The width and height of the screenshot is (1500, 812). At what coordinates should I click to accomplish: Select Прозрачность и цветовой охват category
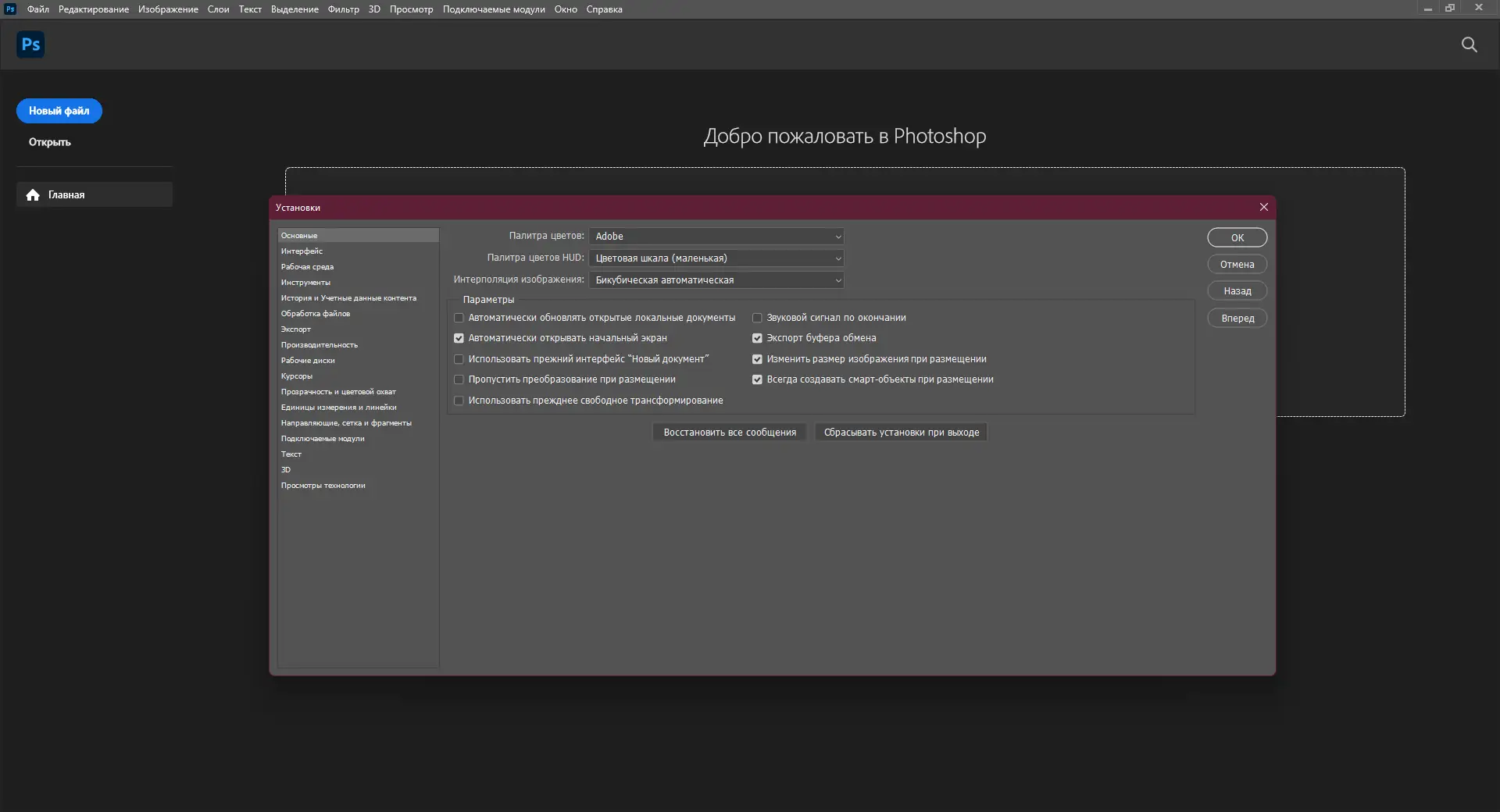(x=358, y=391)
